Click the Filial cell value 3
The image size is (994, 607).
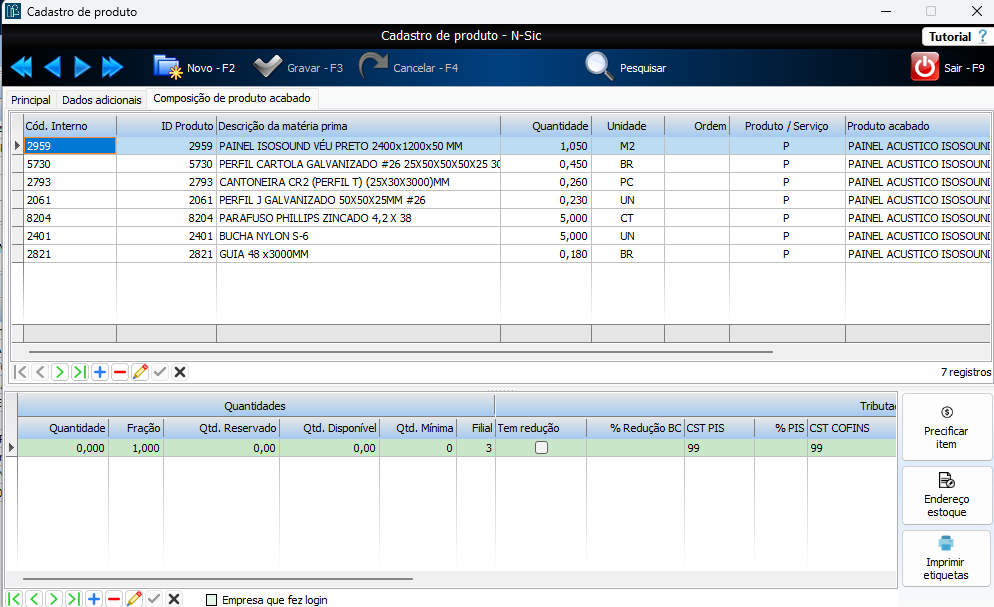tap(475, 448)
